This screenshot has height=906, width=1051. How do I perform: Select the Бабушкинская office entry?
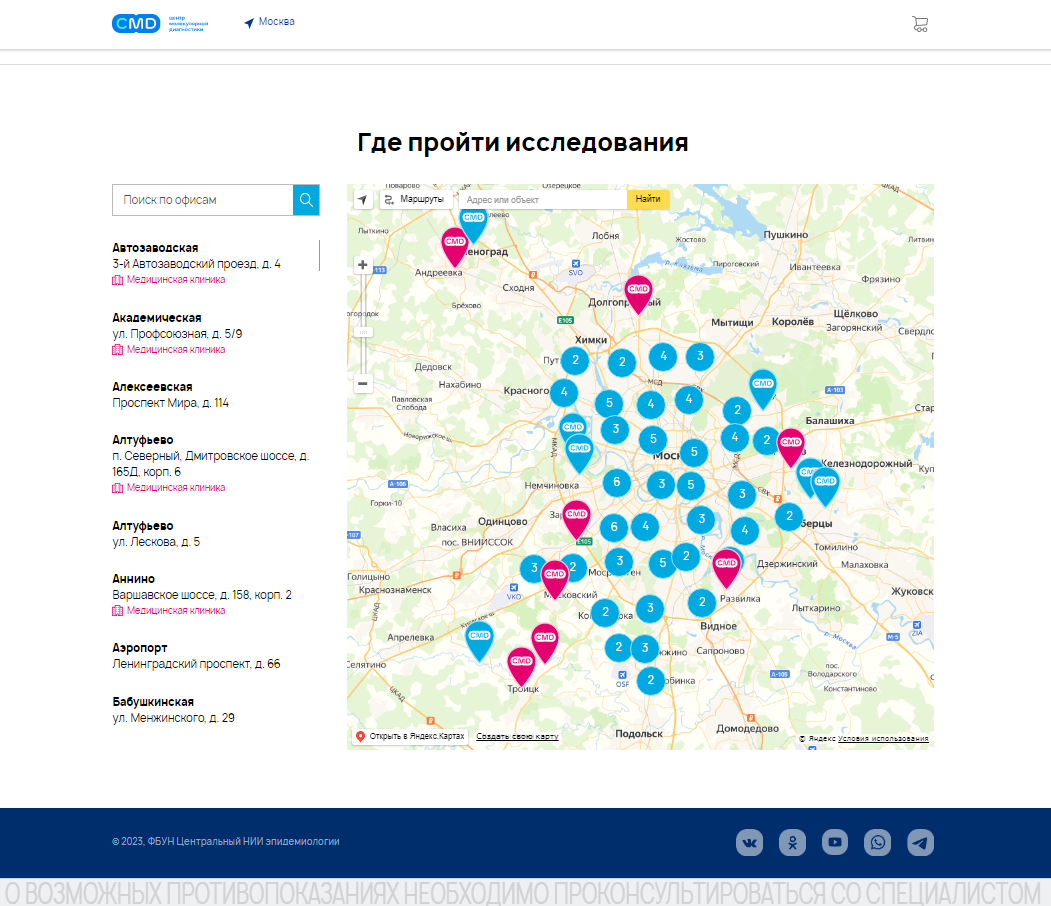pos(174,710)
